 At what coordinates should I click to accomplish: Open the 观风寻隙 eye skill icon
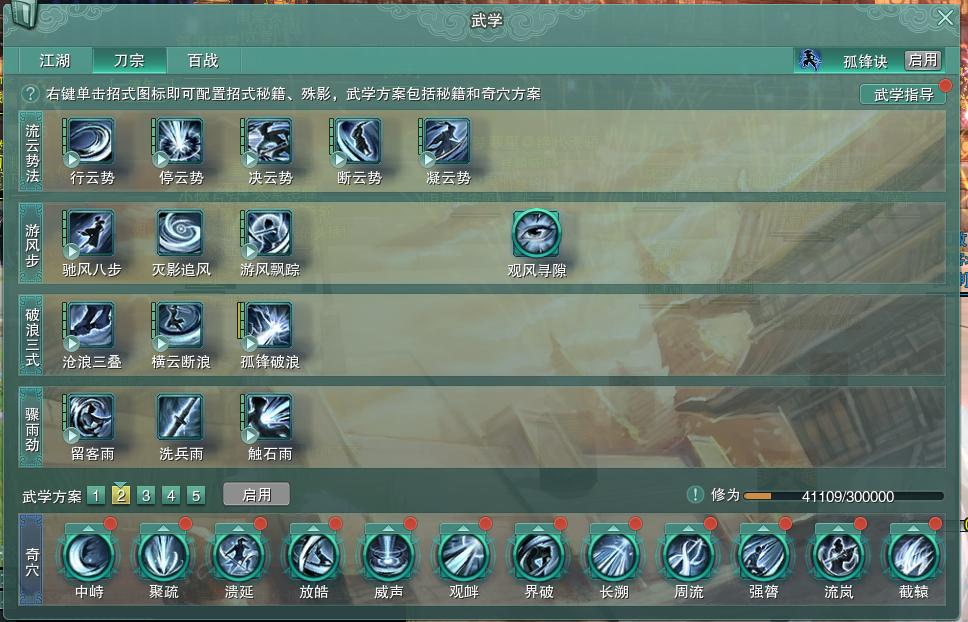[536, 233]
